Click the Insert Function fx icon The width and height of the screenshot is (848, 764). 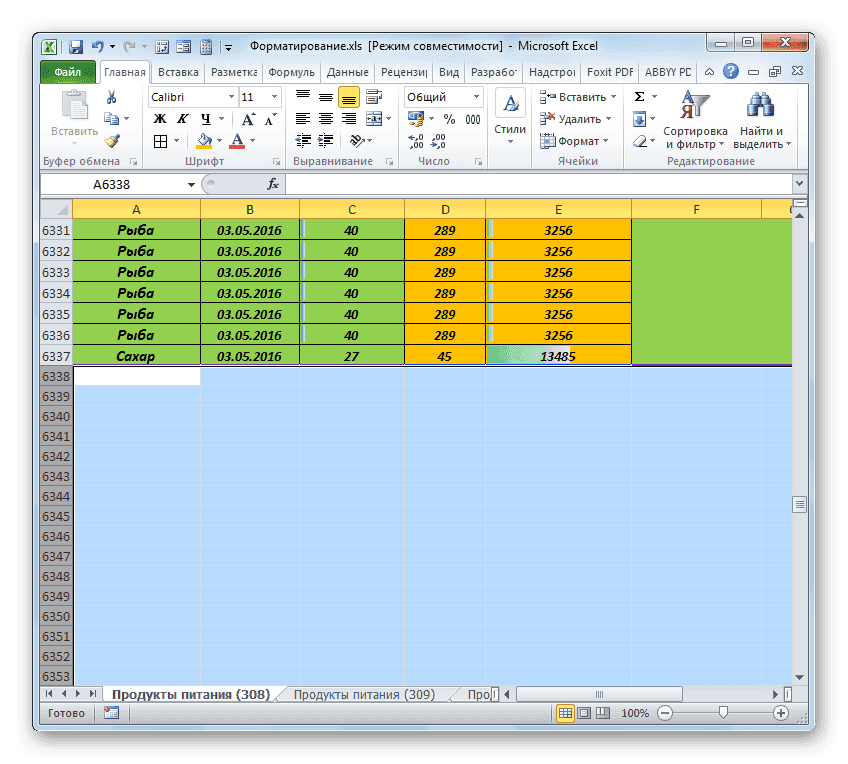272,184
